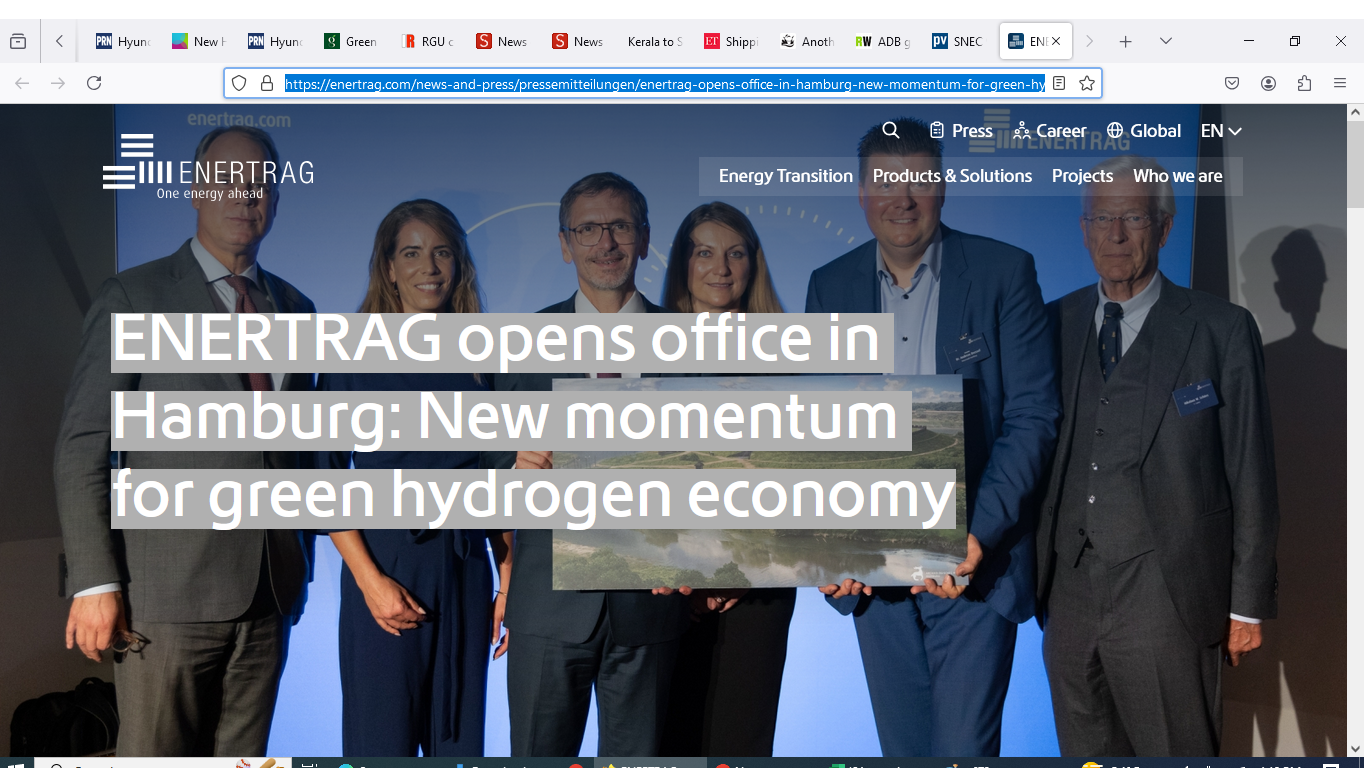Reload the current page
This screenshot has width=1366, height=768.
point(94,83)
